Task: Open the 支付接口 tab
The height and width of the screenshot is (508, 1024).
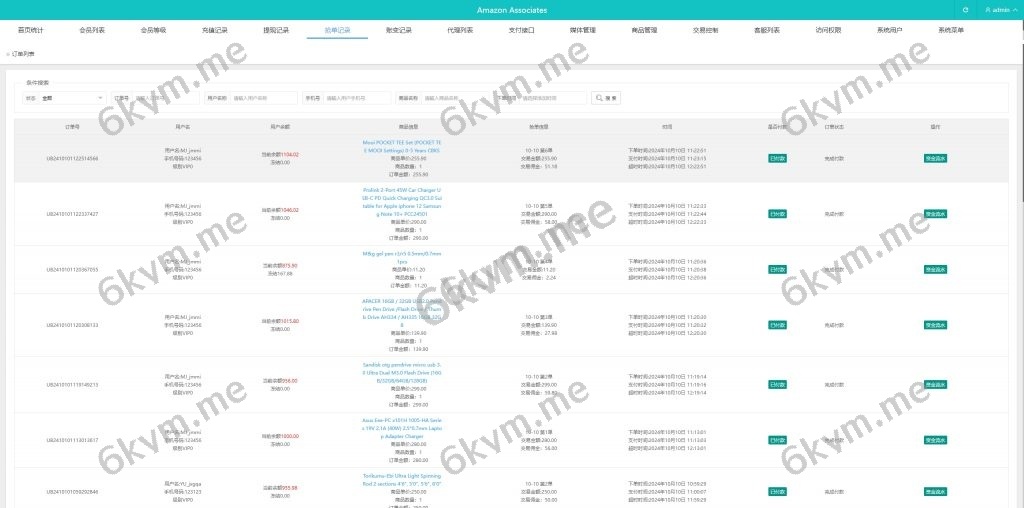Action: (x=521, y=31)
